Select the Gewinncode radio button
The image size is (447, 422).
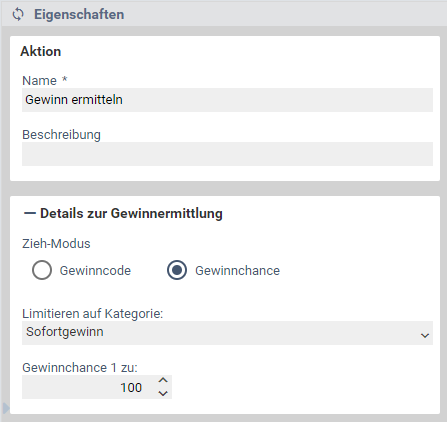[x=42, y=270]
